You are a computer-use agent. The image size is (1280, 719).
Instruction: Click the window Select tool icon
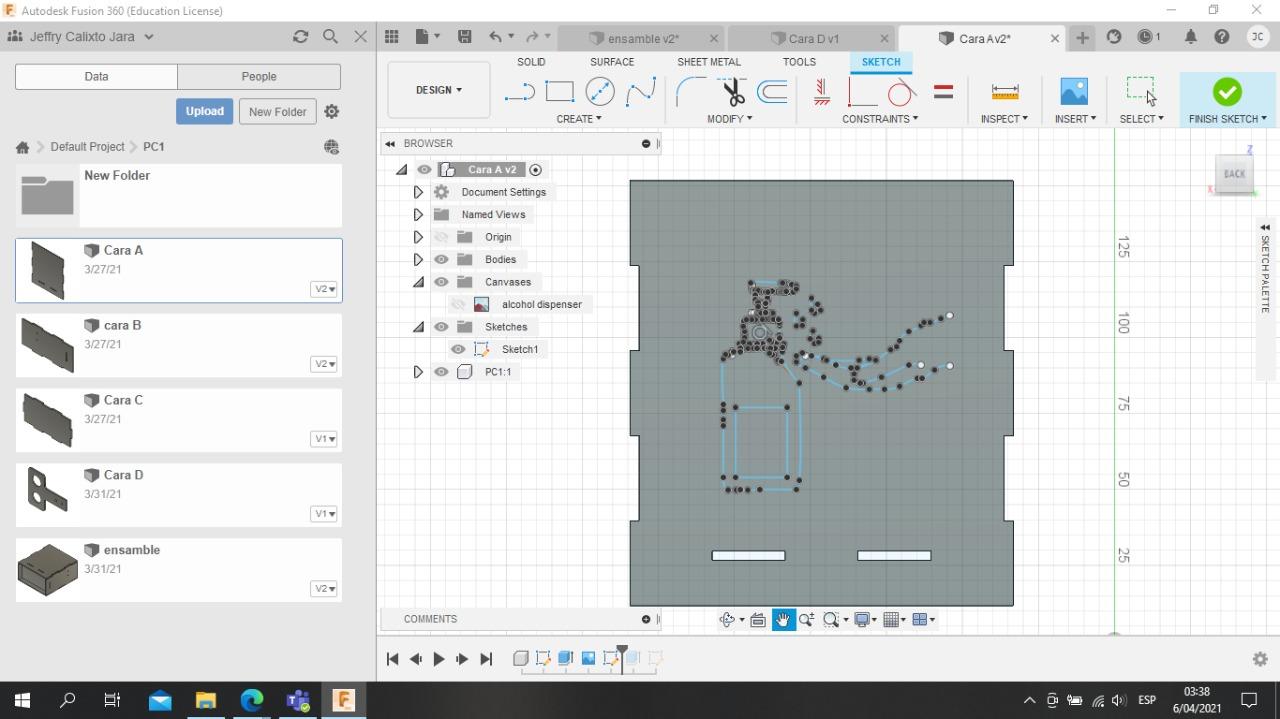pos(1140,90)
